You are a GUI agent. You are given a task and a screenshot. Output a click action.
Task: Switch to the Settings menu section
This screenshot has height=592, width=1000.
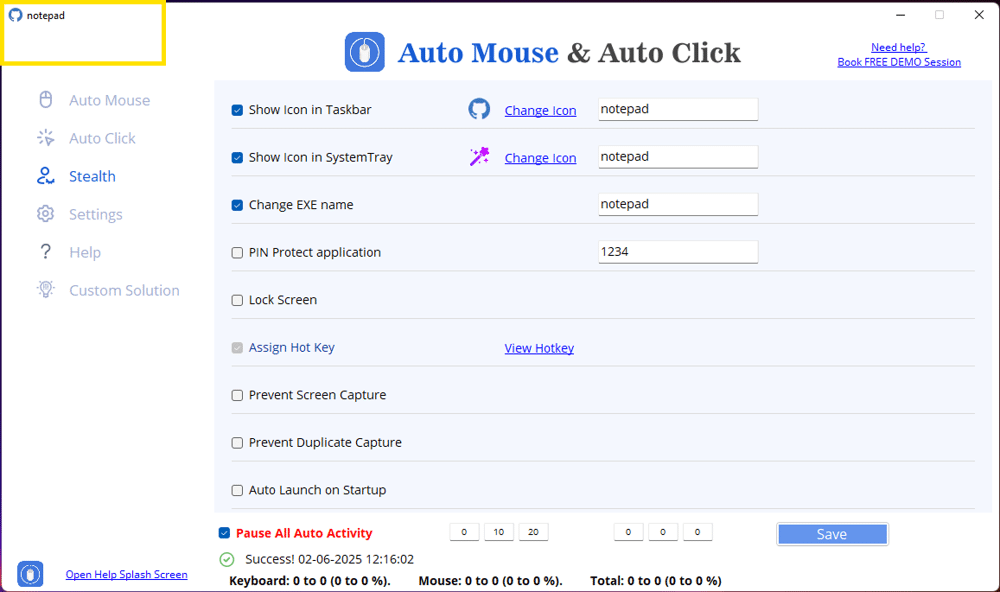pyautogui.click(x=96, y=214)
